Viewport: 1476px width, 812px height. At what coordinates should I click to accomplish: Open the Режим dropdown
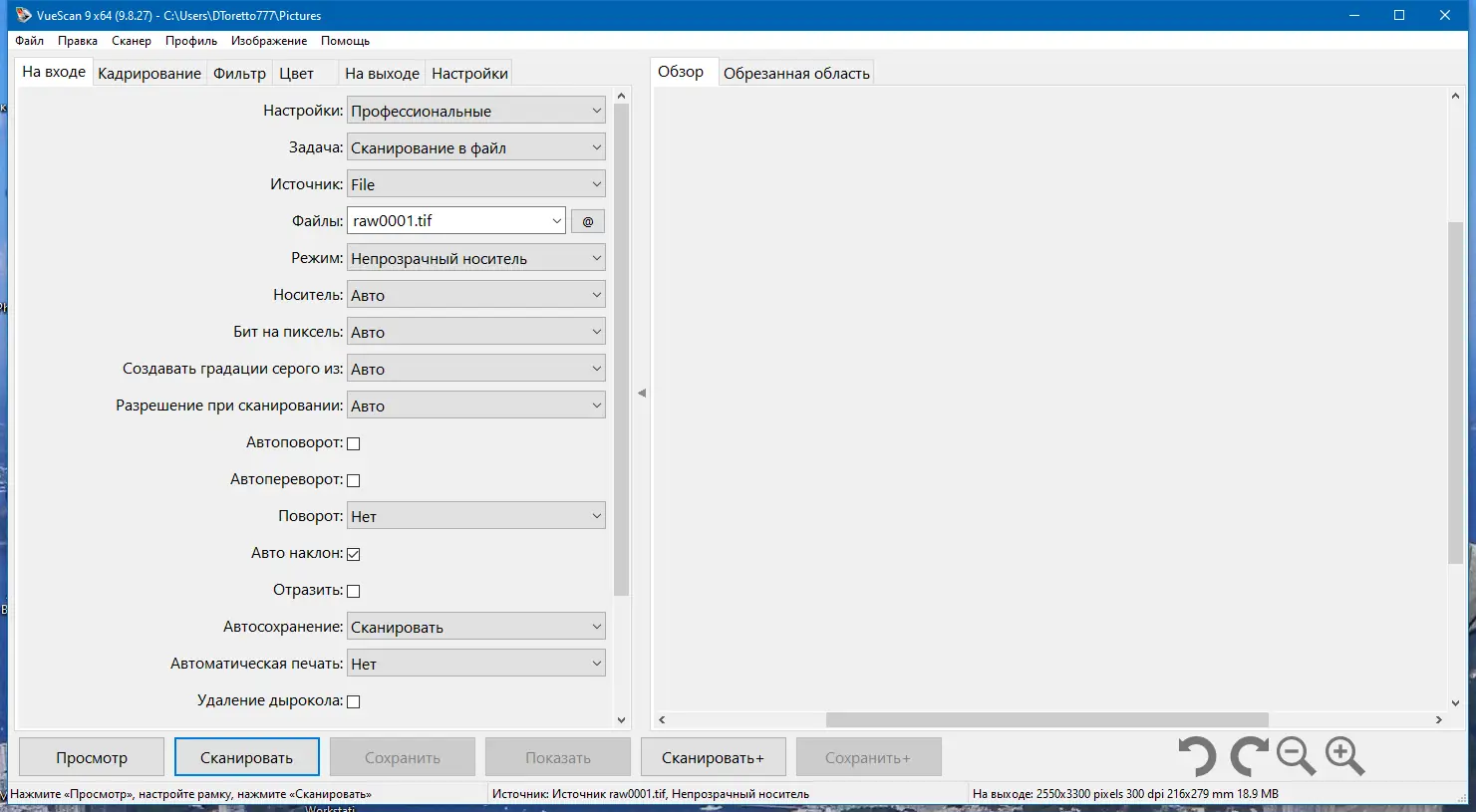tap(476, 258)
